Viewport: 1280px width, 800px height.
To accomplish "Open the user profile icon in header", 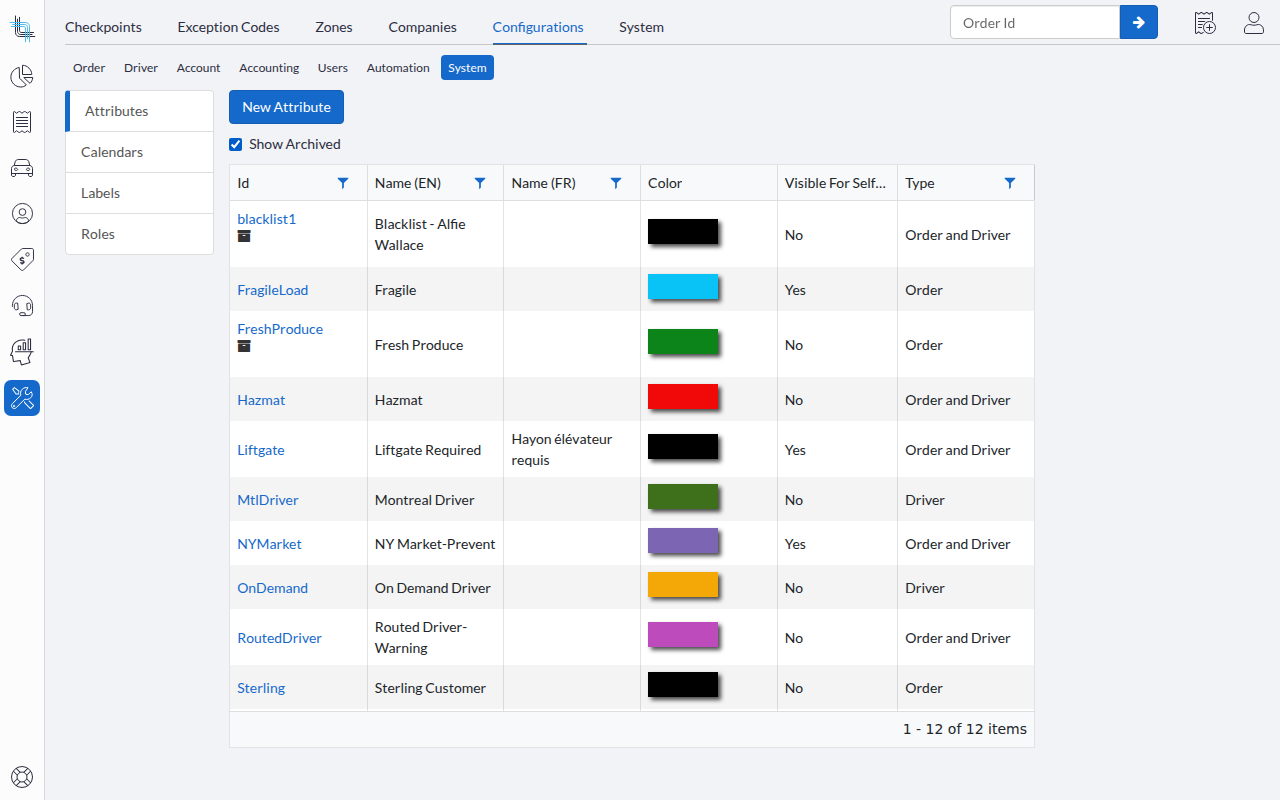I will point(1254,23).
